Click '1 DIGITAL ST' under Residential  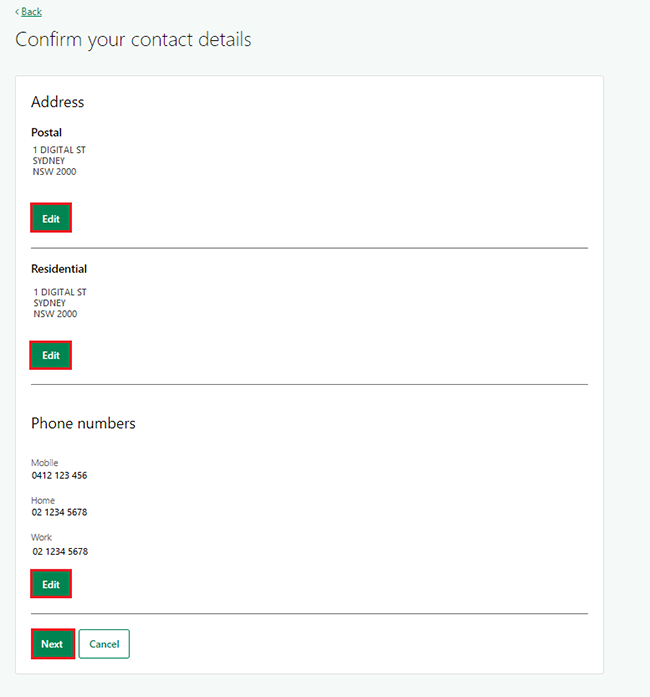tap(59, 292)
